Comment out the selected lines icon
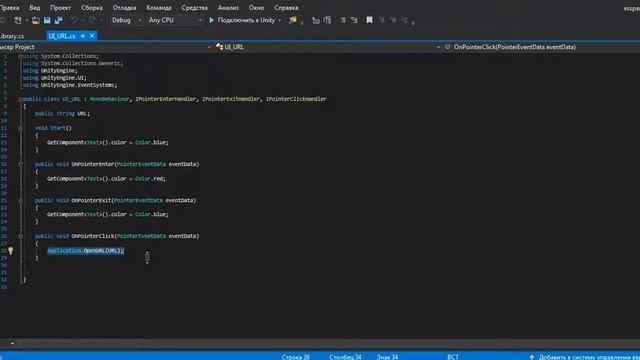 [342, 20]
